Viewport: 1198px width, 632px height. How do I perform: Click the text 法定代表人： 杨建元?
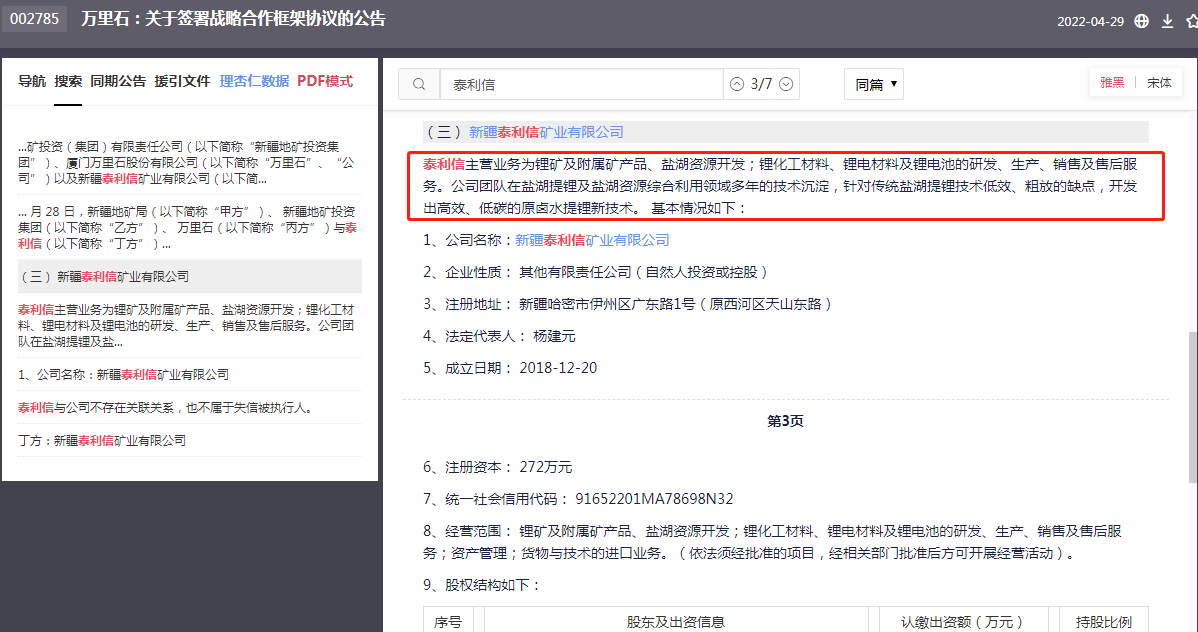(x=499, y=336)
